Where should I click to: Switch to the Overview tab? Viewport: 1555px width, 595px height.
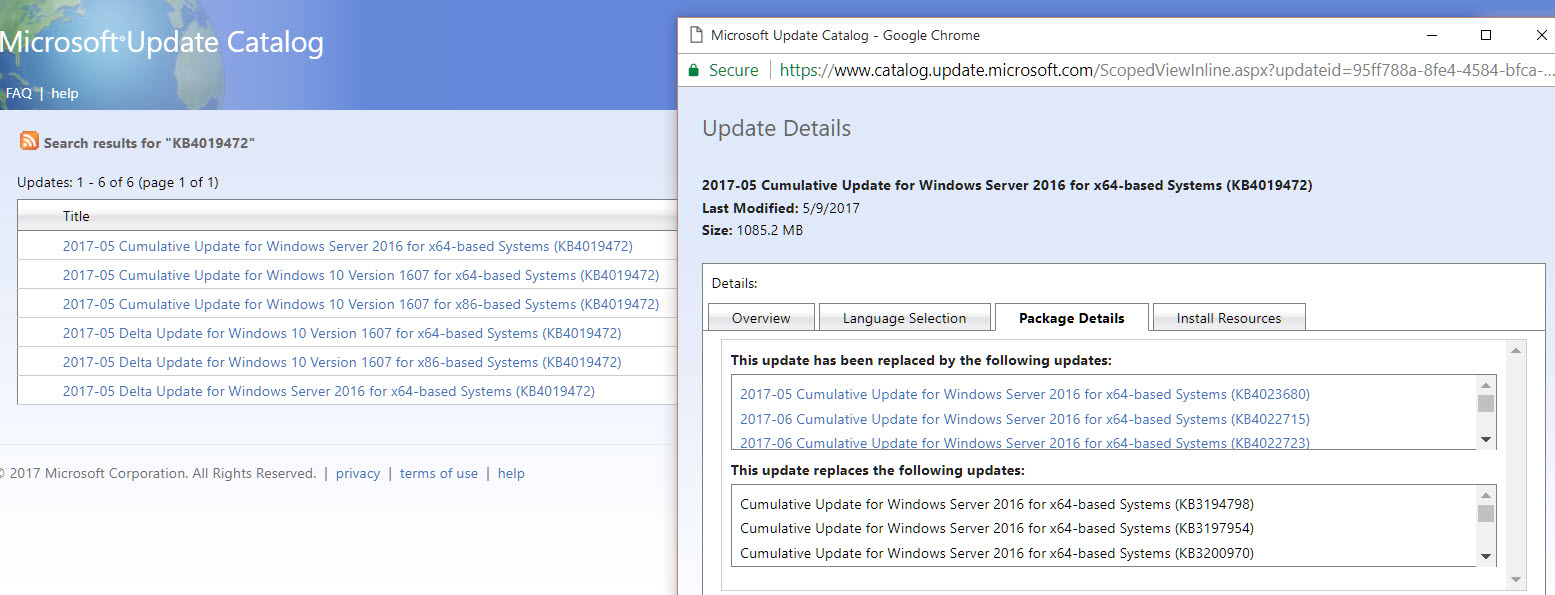(761, 318)
